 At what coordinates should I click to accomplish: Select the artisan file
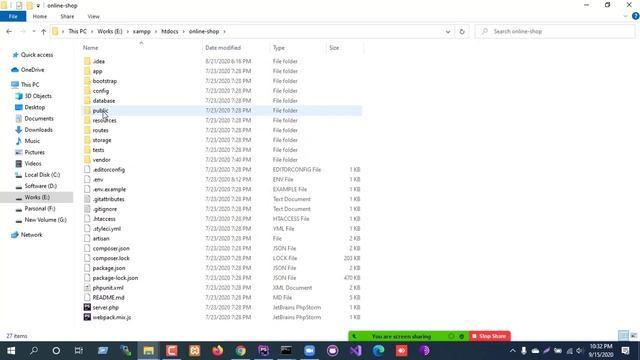[x=101, y=238]
